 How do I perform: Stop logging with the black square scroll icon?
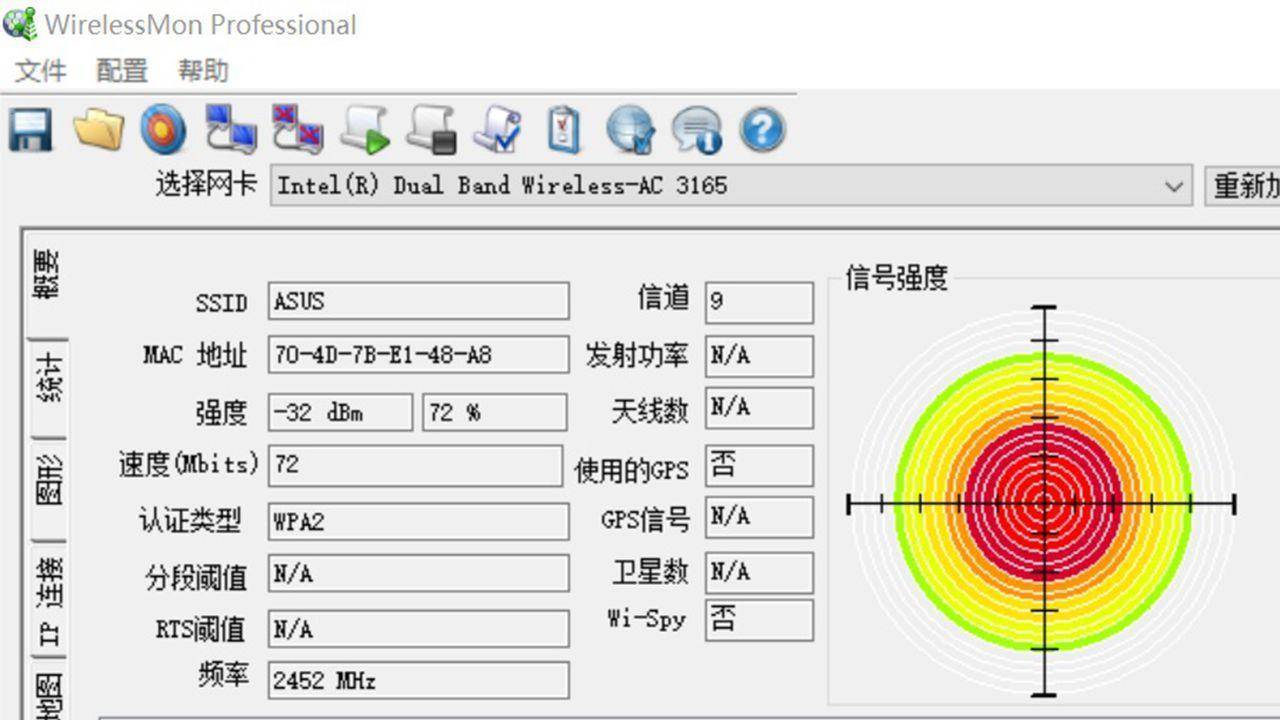pyautogui.click(x=432, y=130)
